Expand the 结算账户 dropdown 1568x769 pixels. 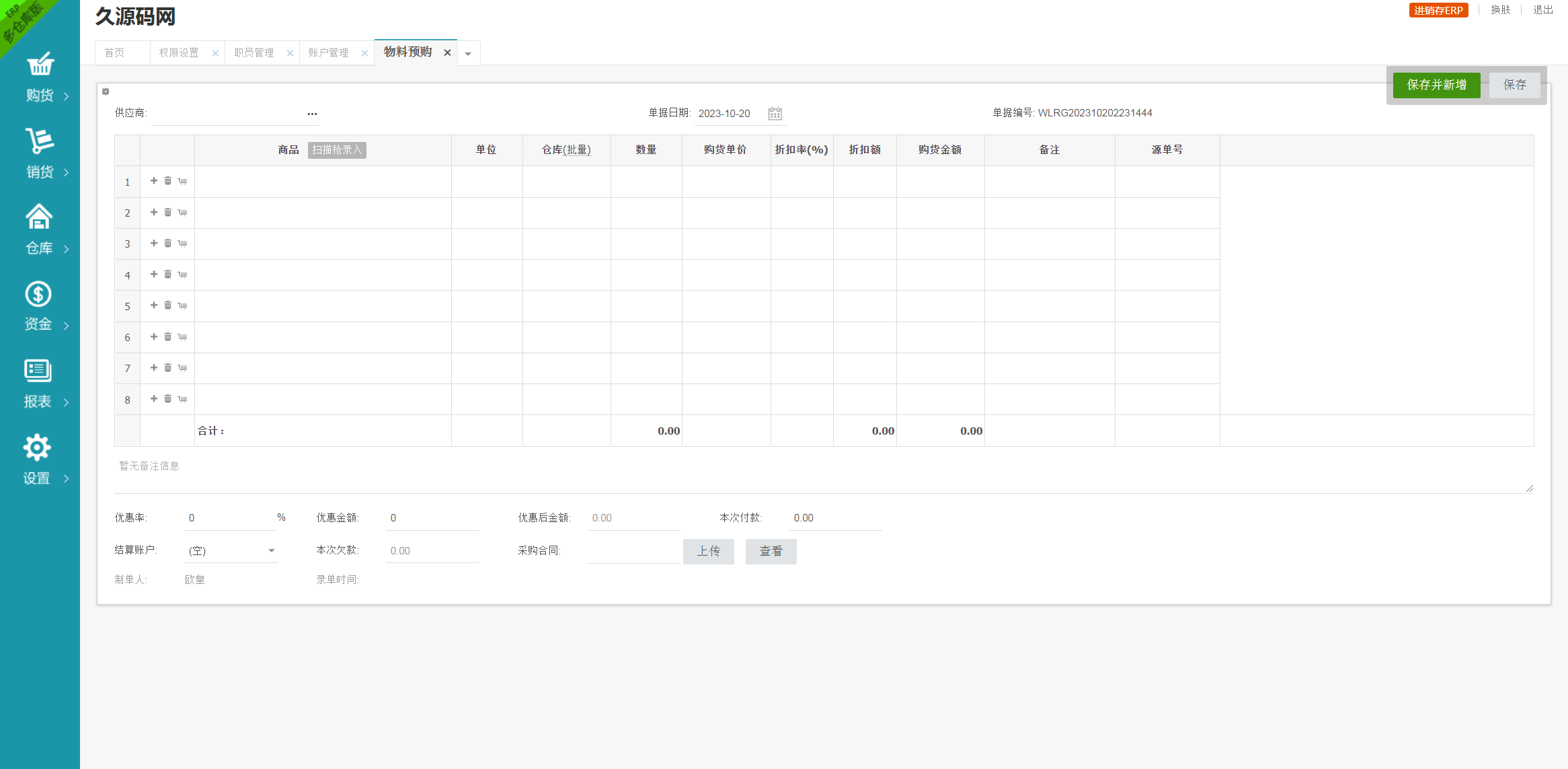click(x=272, y=551)
